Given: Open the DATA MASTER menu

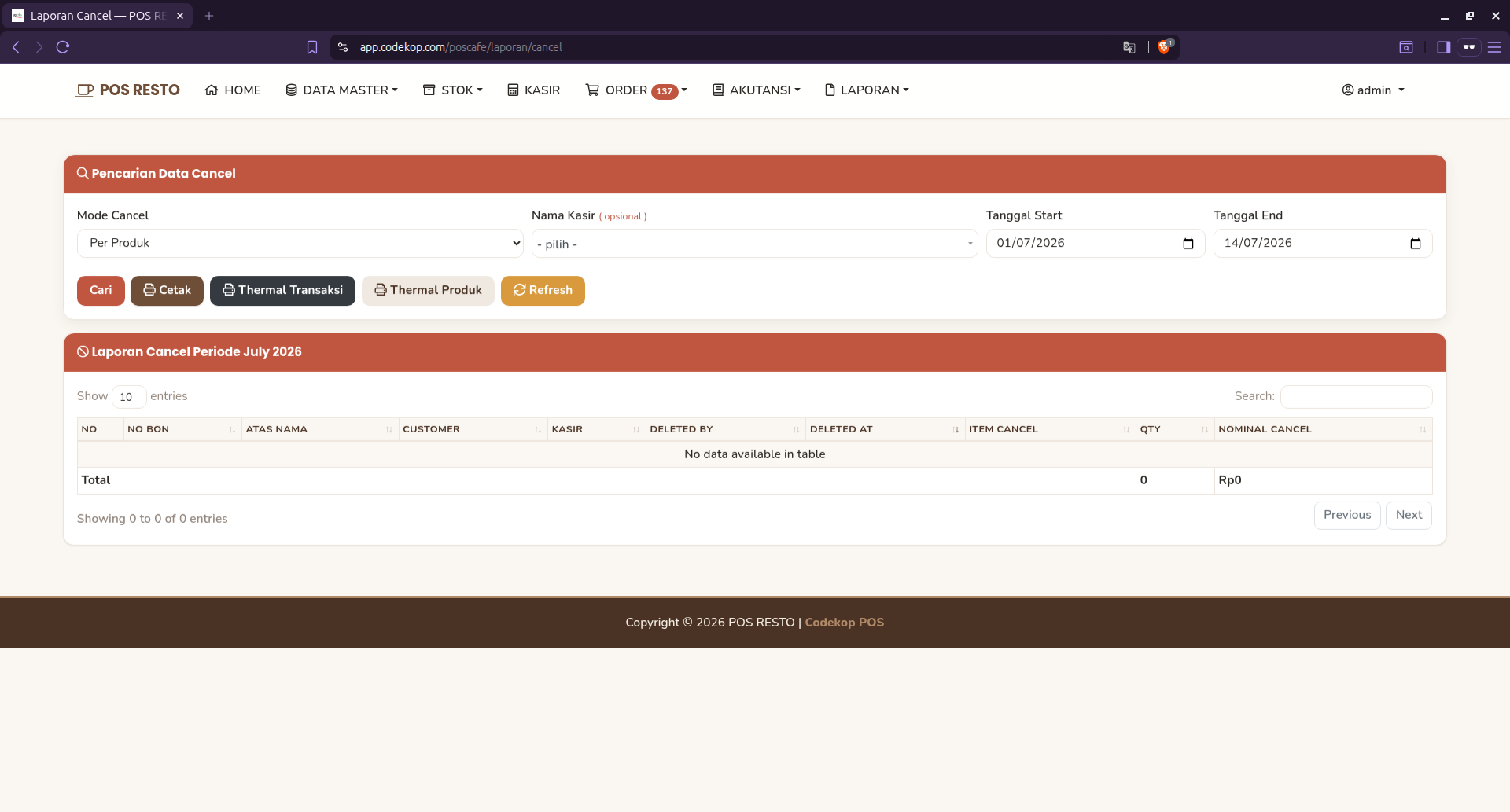Looking at the screenshot, I should pyautogui.click(x=341, y=90).
